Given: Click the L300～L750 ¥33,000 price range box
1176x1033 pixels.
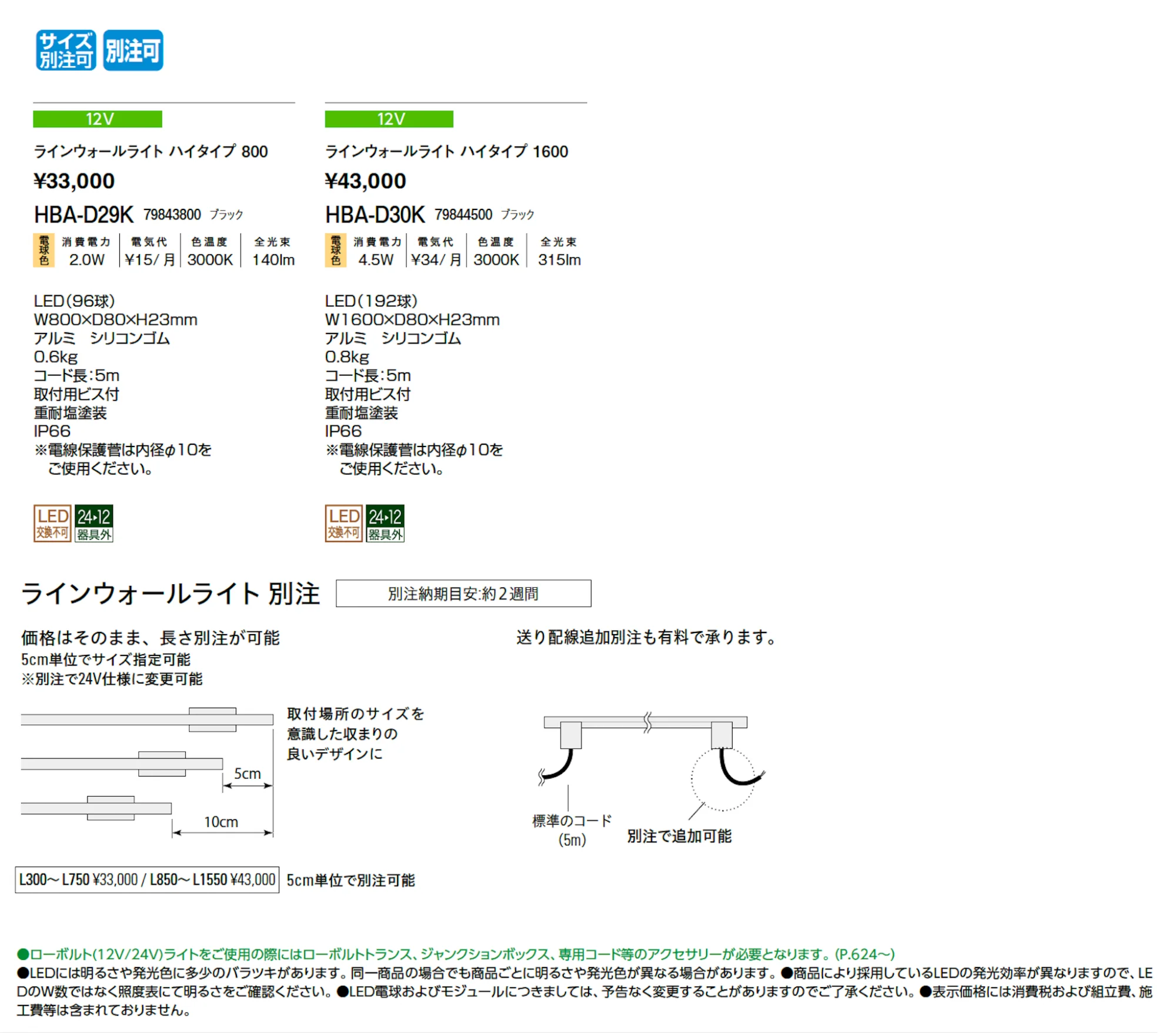Looking at the screenshot, I should click(x=147, y=879).
